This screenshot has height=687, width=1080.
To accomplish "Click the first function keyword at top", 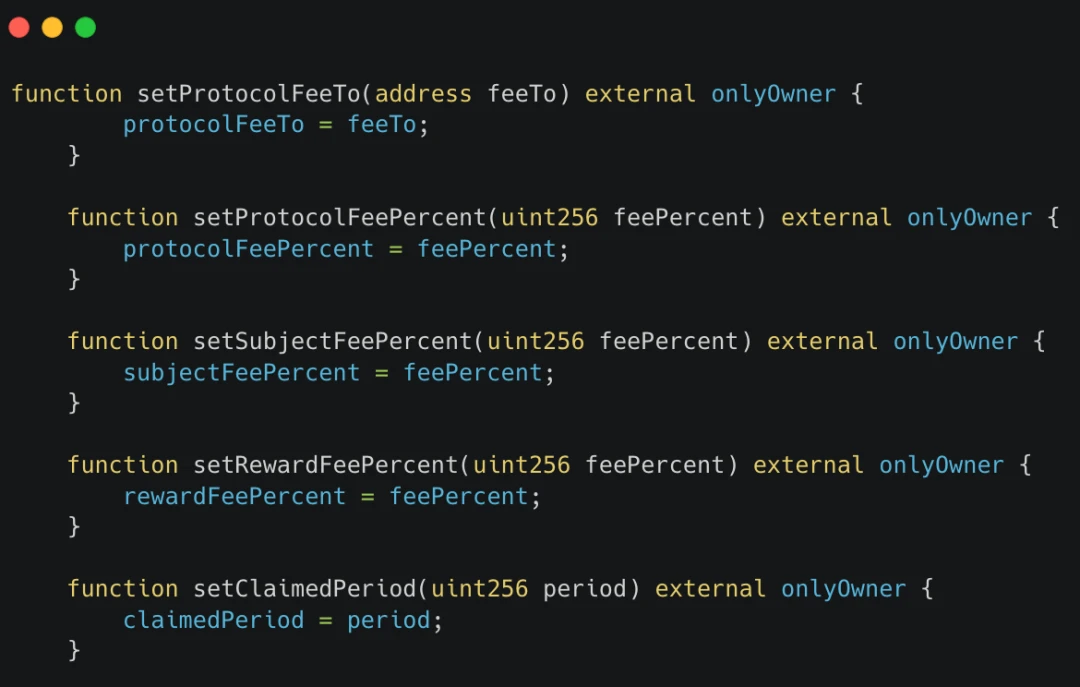I will (x=66, y=94).
